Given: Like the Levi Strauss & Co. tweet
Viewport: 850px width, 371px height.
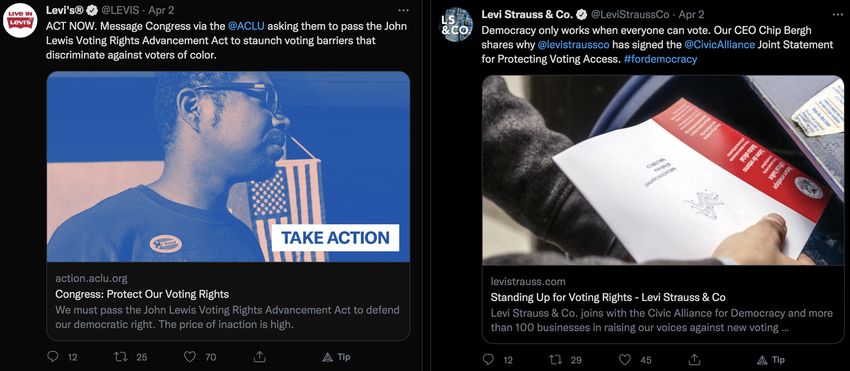Looking at the screenshot, I should tap(625, 359).
